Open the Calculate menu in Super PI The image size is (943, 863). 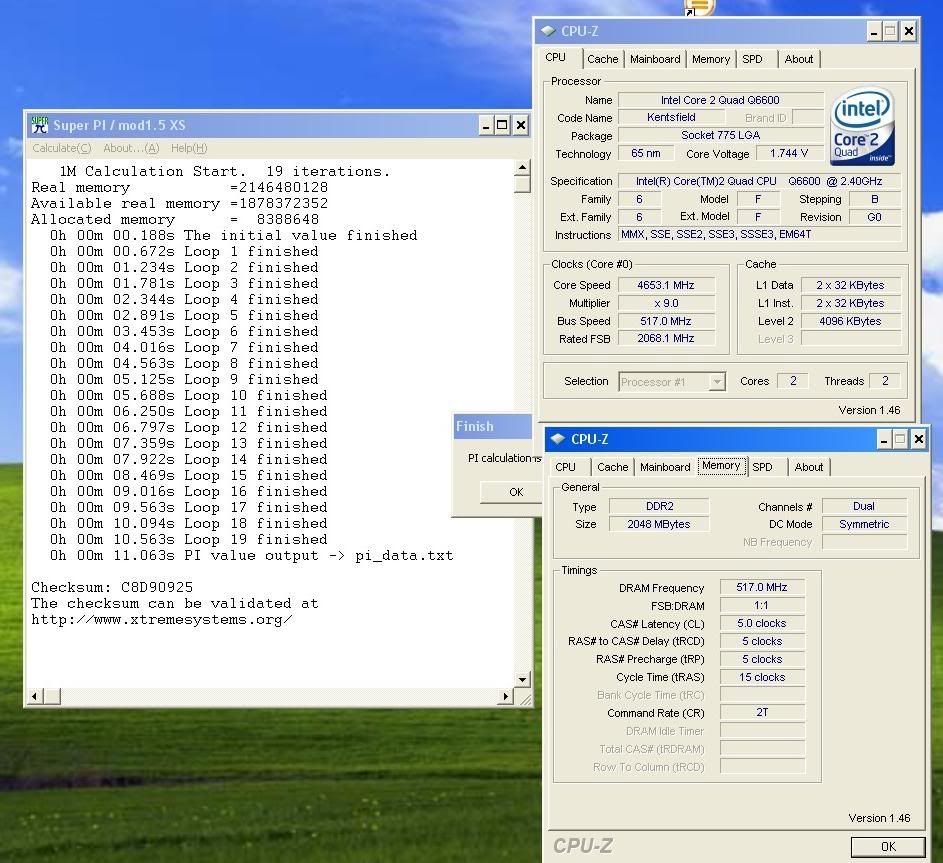[x=61, y=148]
